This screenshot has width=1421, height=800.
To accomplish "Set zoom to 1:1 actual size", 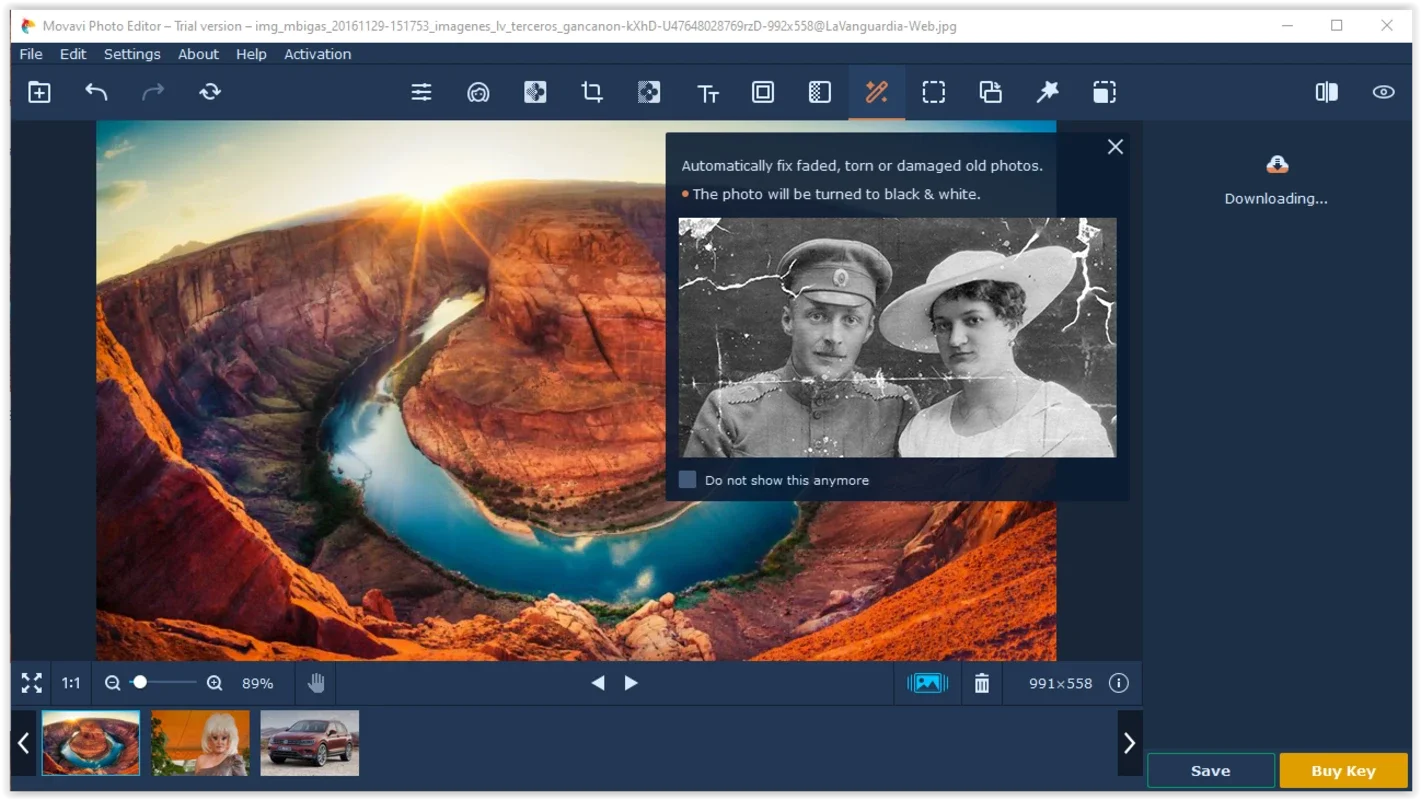I will [71, 683].
